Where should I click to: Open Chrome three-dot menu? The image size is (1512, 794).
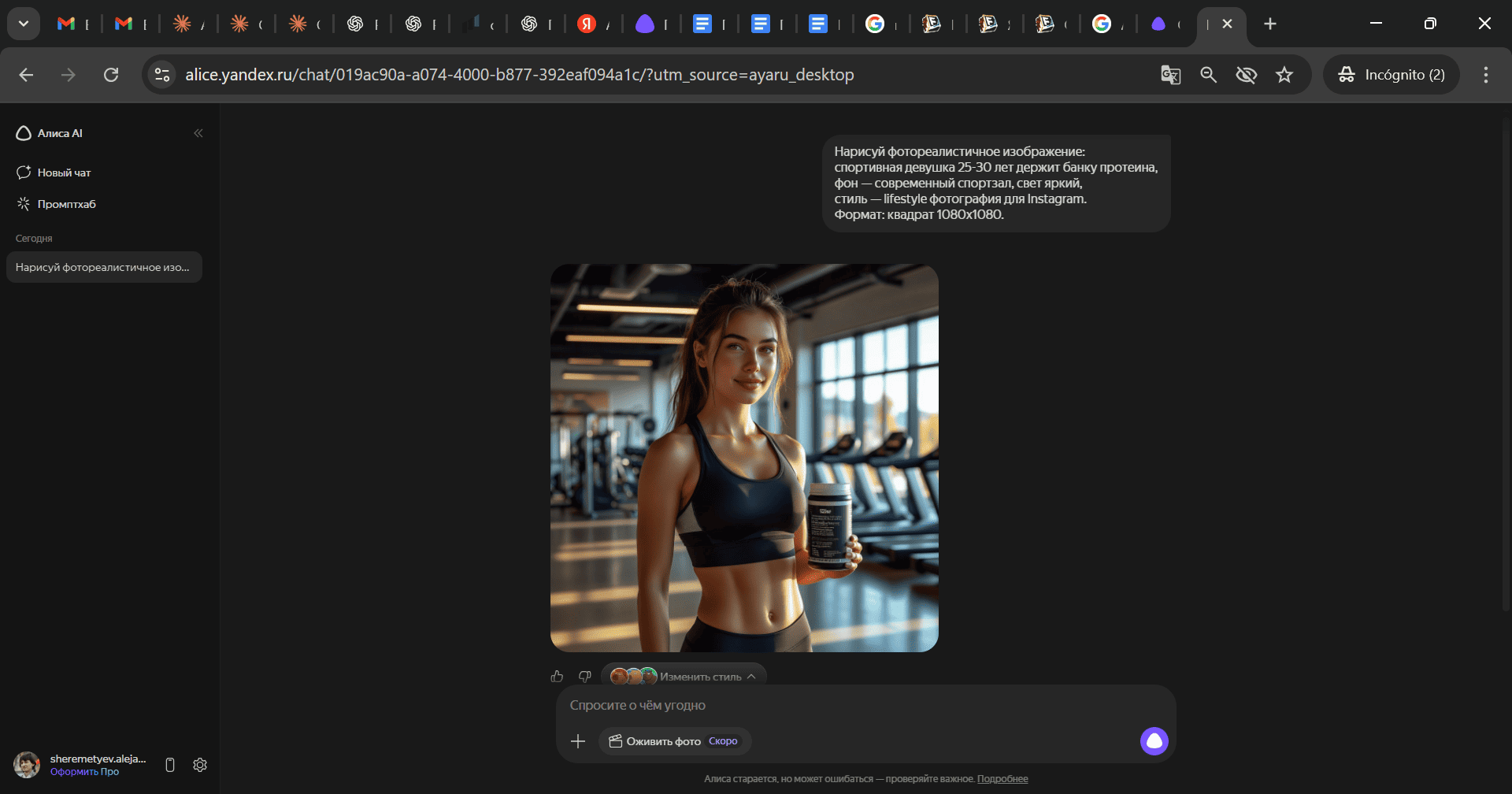(1485, 75)
